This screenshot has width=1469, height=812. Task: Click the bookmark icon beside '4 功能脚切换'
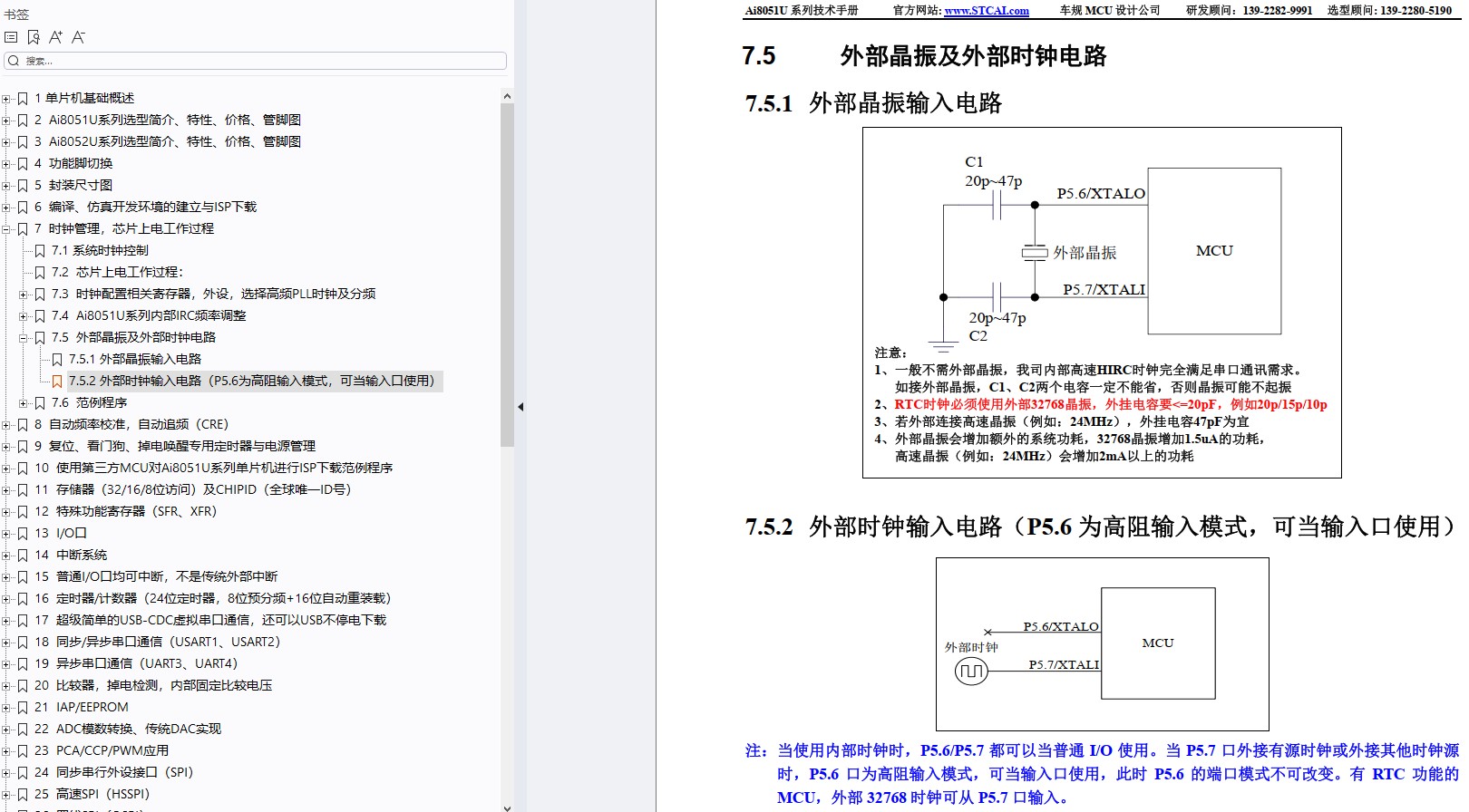(x=23, y=163)
